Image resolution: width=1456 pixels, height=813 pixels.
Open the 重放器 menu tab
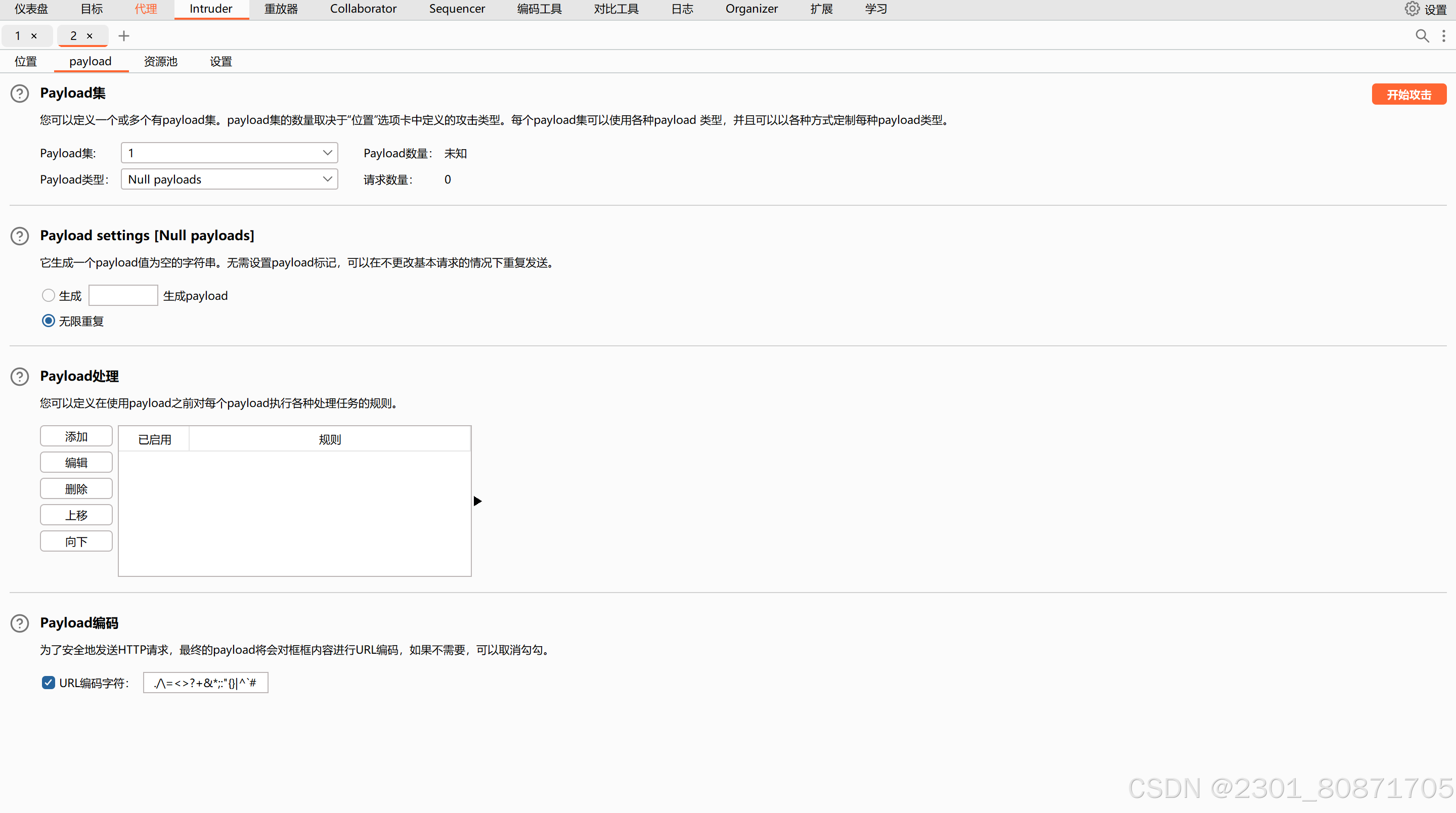281,9
